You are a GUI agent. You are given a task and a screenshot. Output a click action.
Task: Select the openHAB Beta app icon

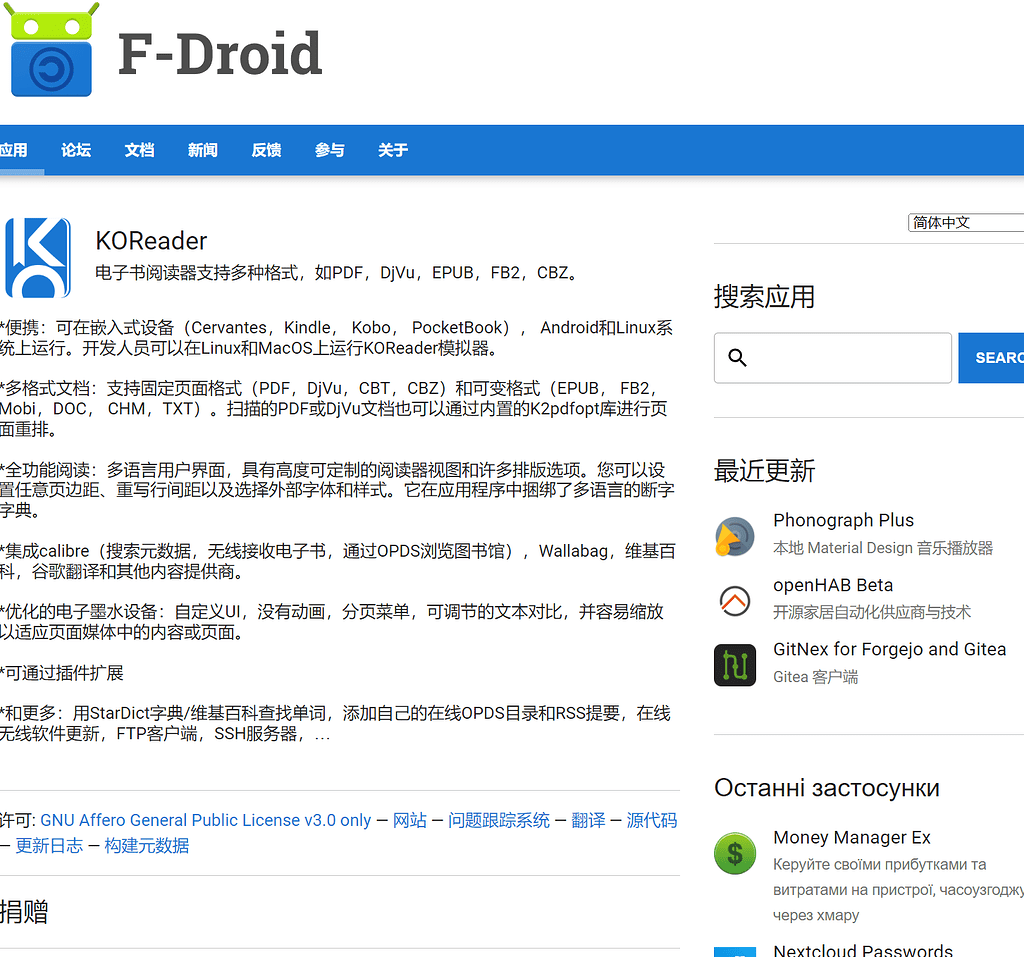click(735, 601)
